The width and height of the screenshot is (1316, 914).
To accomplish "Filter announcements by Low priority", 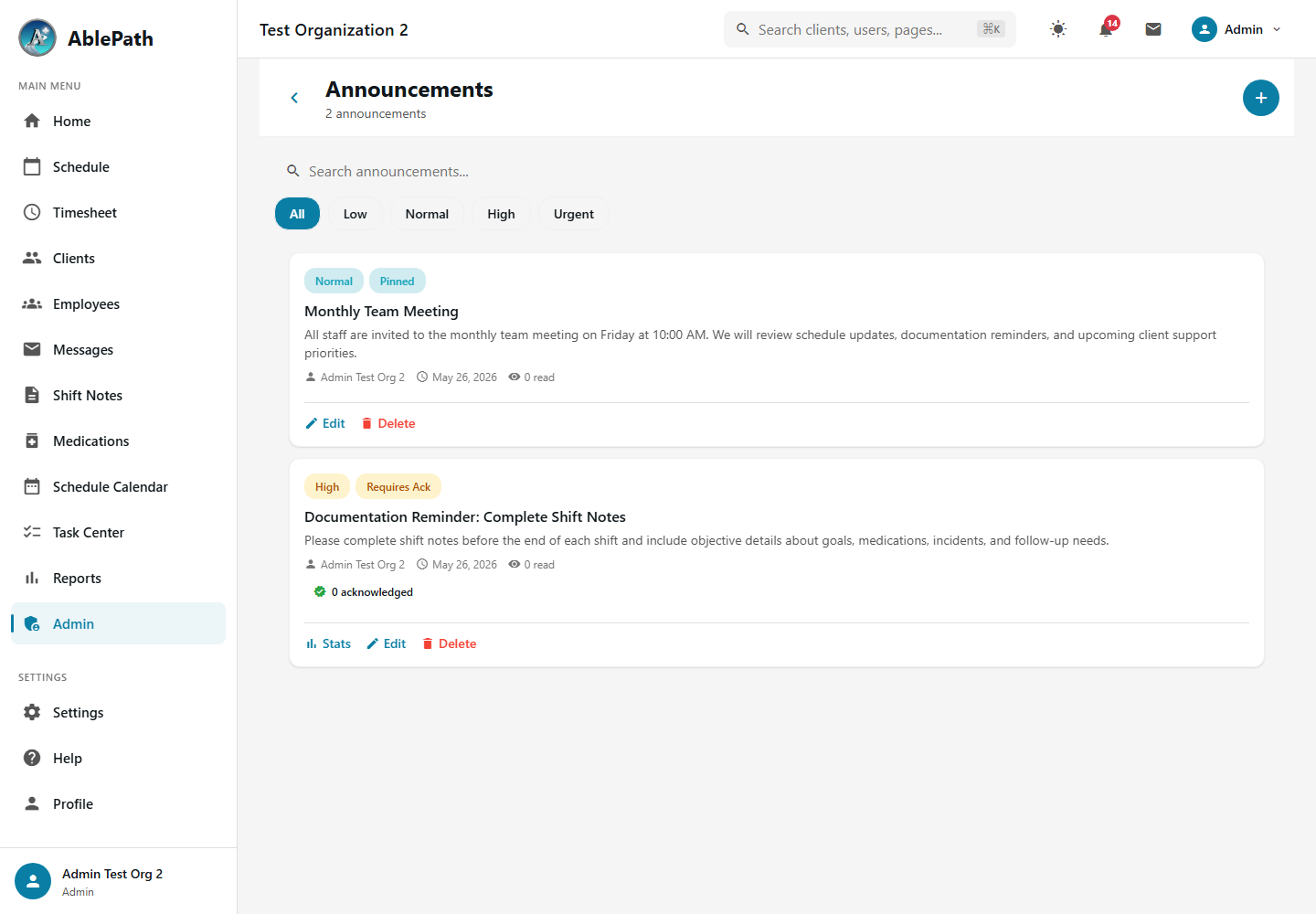I will tap(356, 214).
